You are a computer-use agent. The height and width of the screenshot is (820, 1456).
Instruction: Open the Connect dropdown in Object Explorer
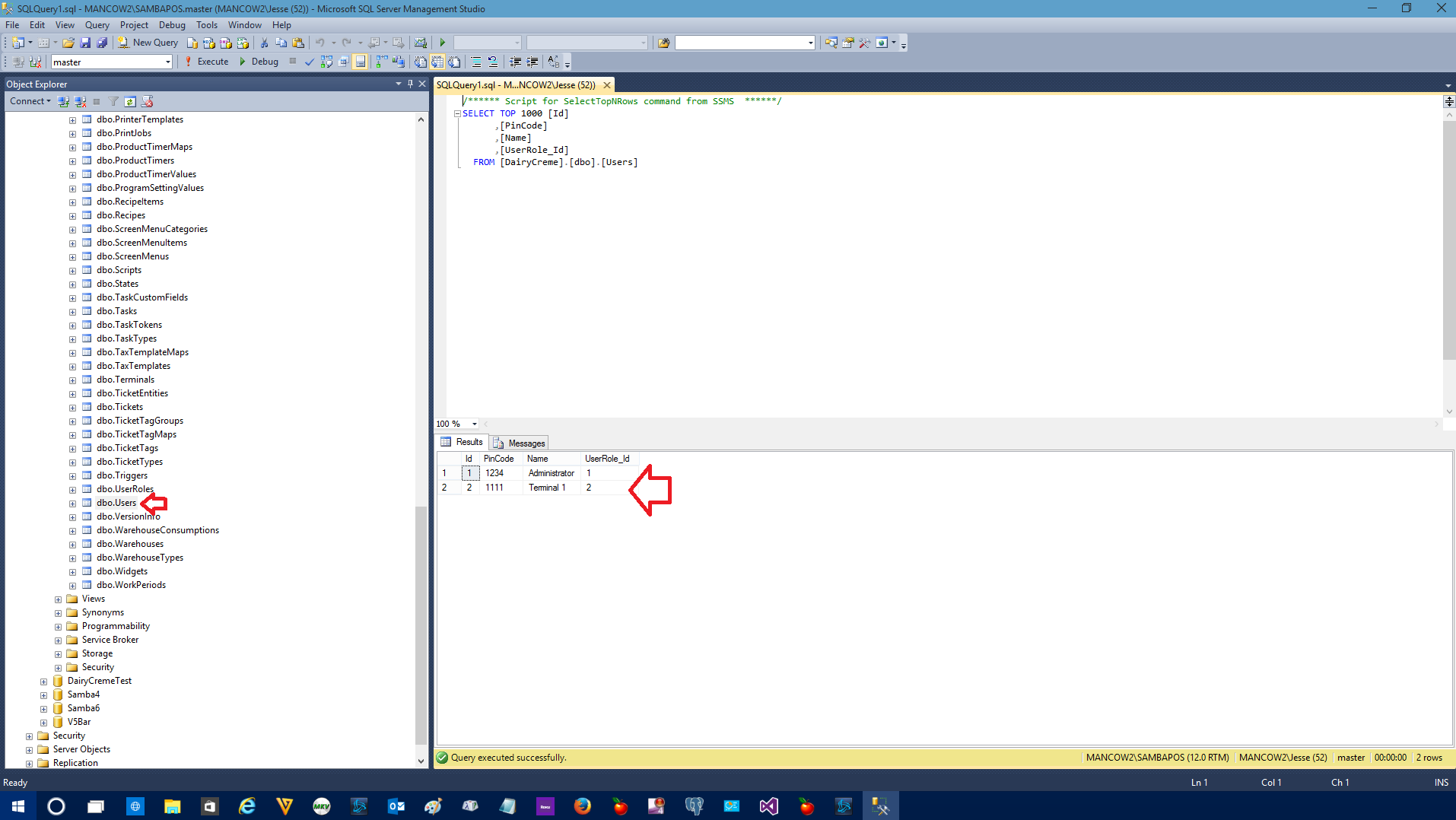(30, 101)
